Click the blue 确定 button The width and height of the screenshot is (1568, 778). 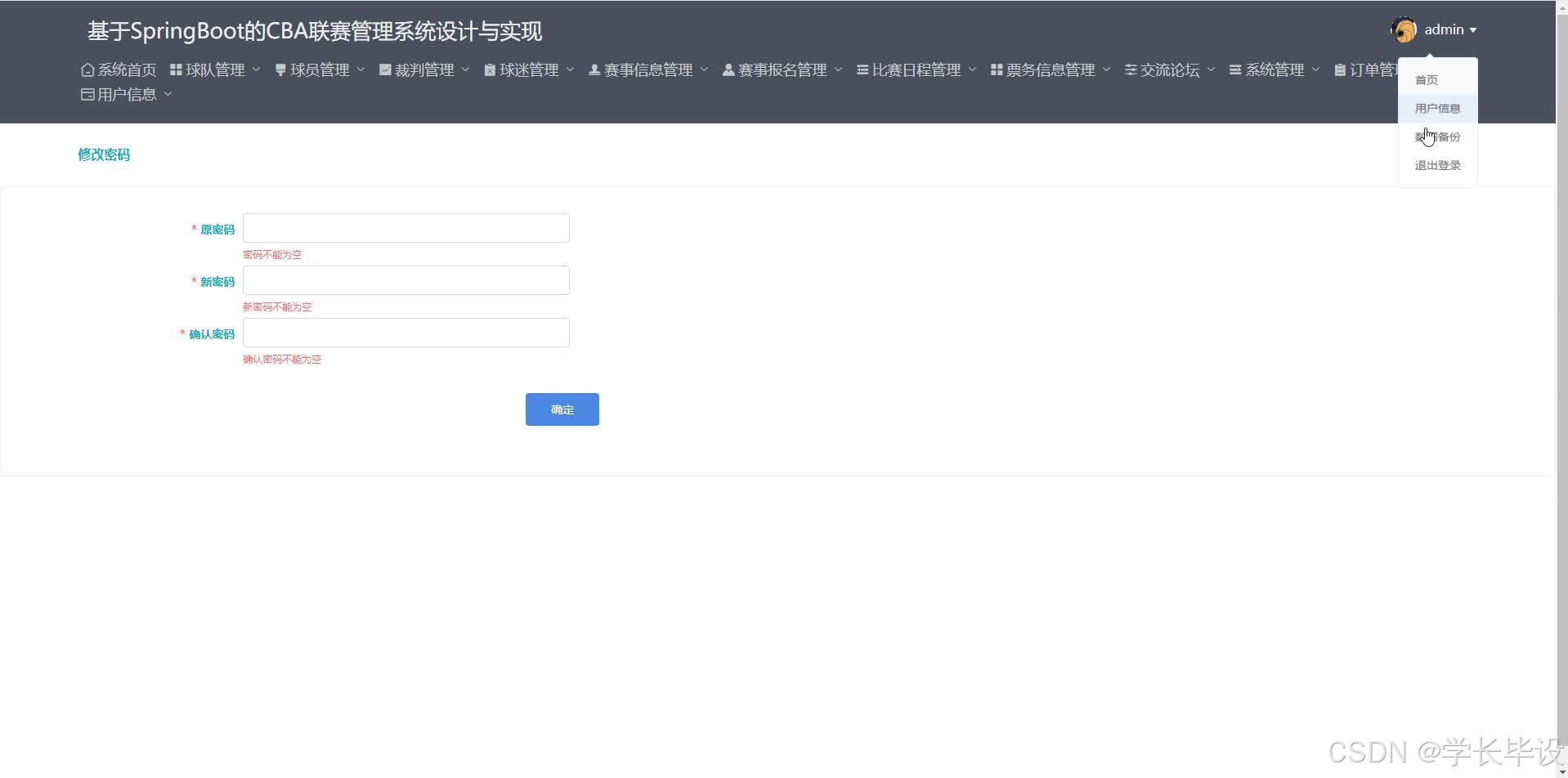tap(562, 409)
